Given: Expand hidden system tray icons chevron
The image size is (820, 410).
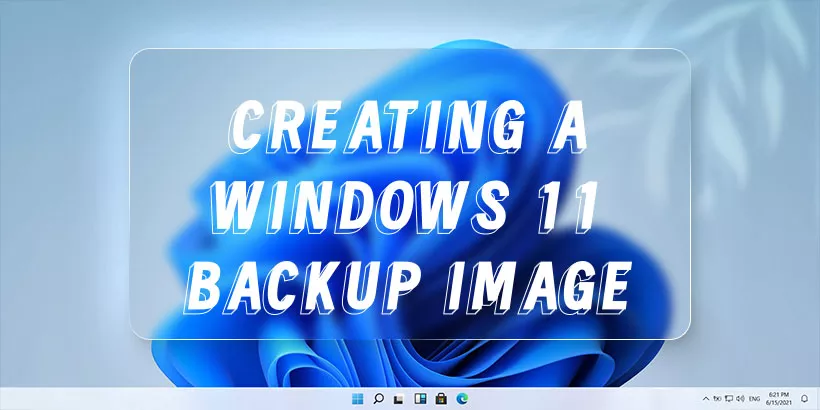Looking at the screenshot, I should click(x=707, y=399).
